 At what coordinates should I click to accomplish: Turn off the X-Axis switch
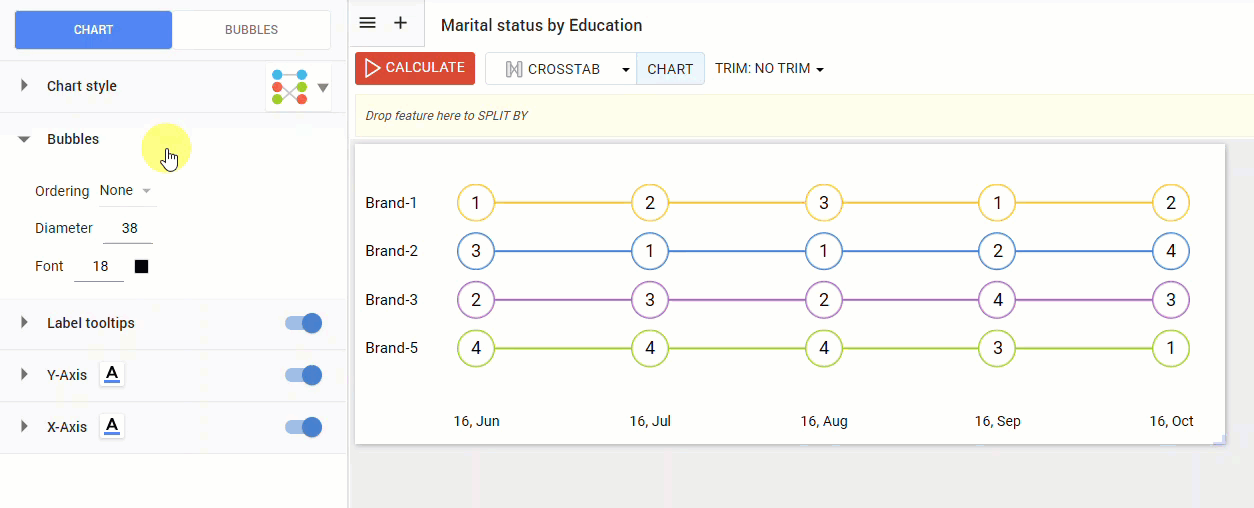(304, 427)
